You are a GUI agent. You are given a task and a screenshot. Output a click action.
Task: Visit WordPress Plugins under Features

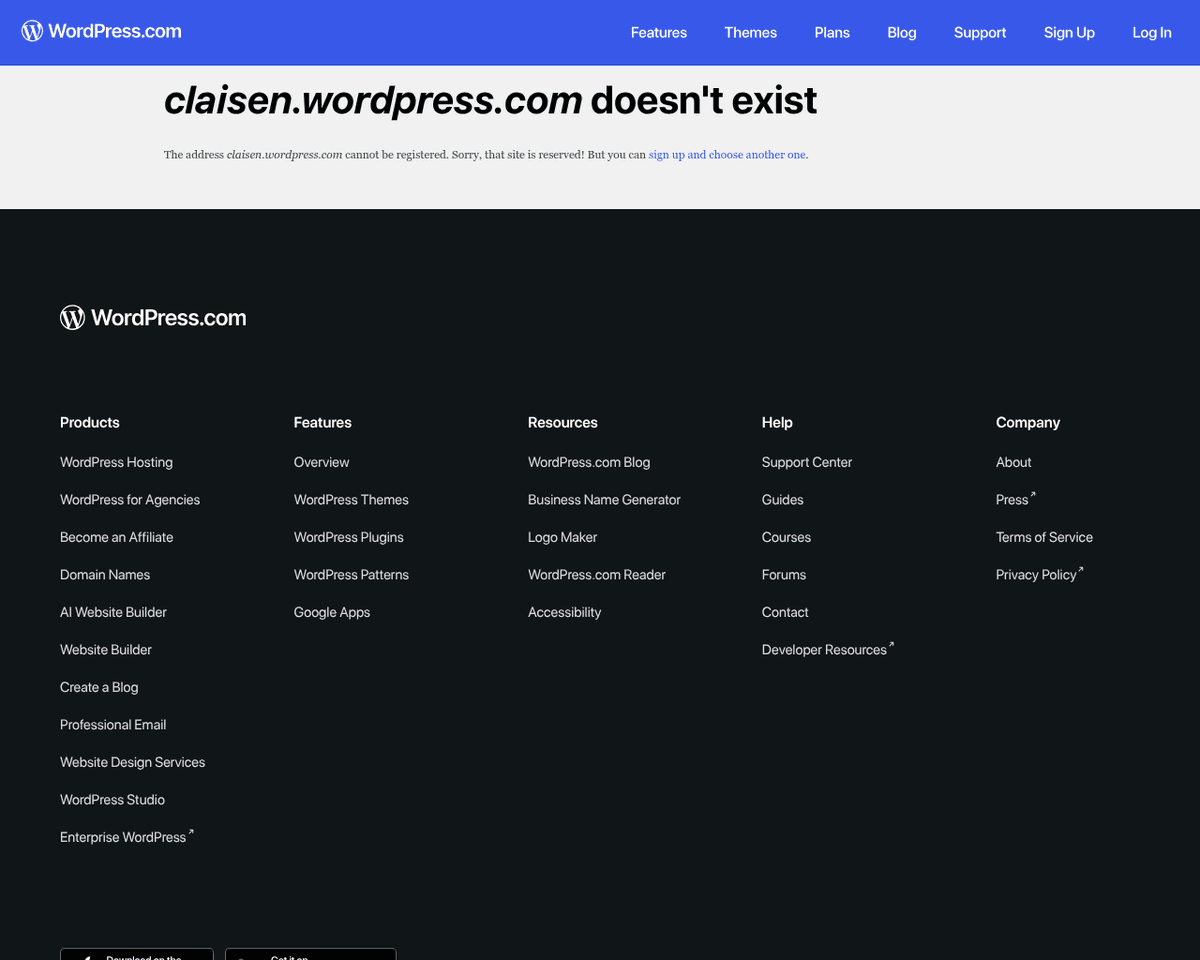point(348,537)
